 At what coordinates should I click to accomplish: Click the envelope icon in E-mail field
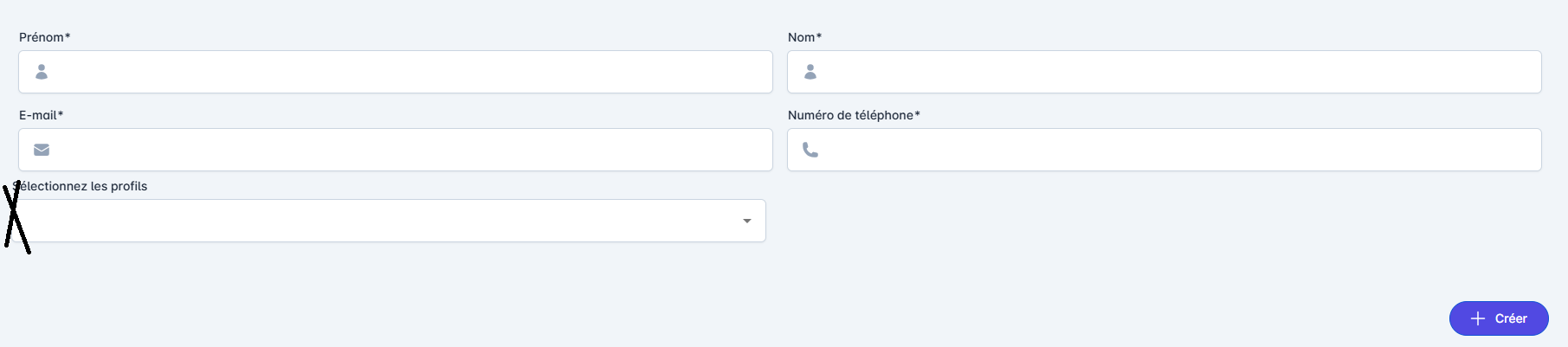point(42,150)
